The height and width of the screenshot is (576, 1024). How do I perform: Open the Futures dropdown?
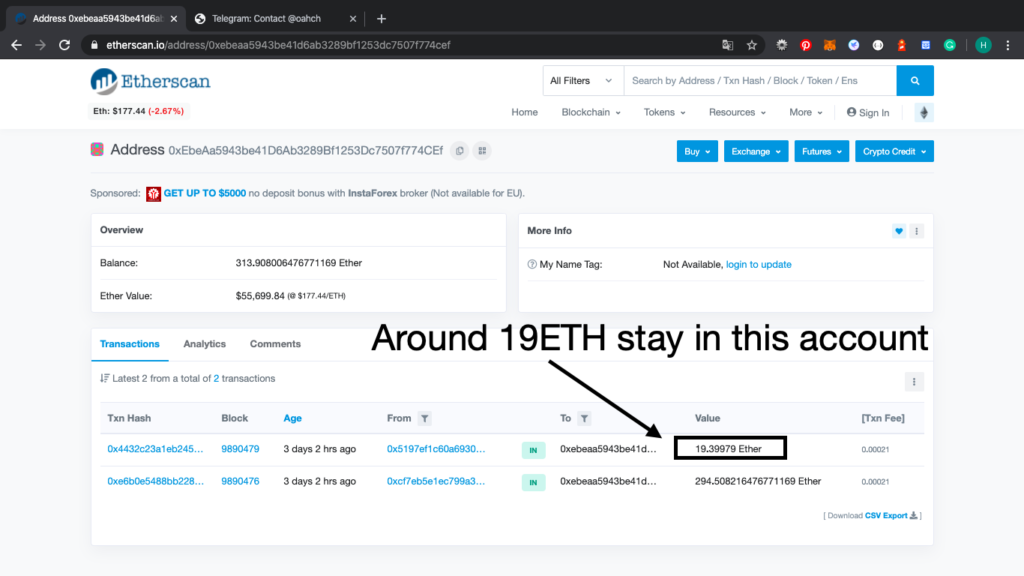click(821, 152)
